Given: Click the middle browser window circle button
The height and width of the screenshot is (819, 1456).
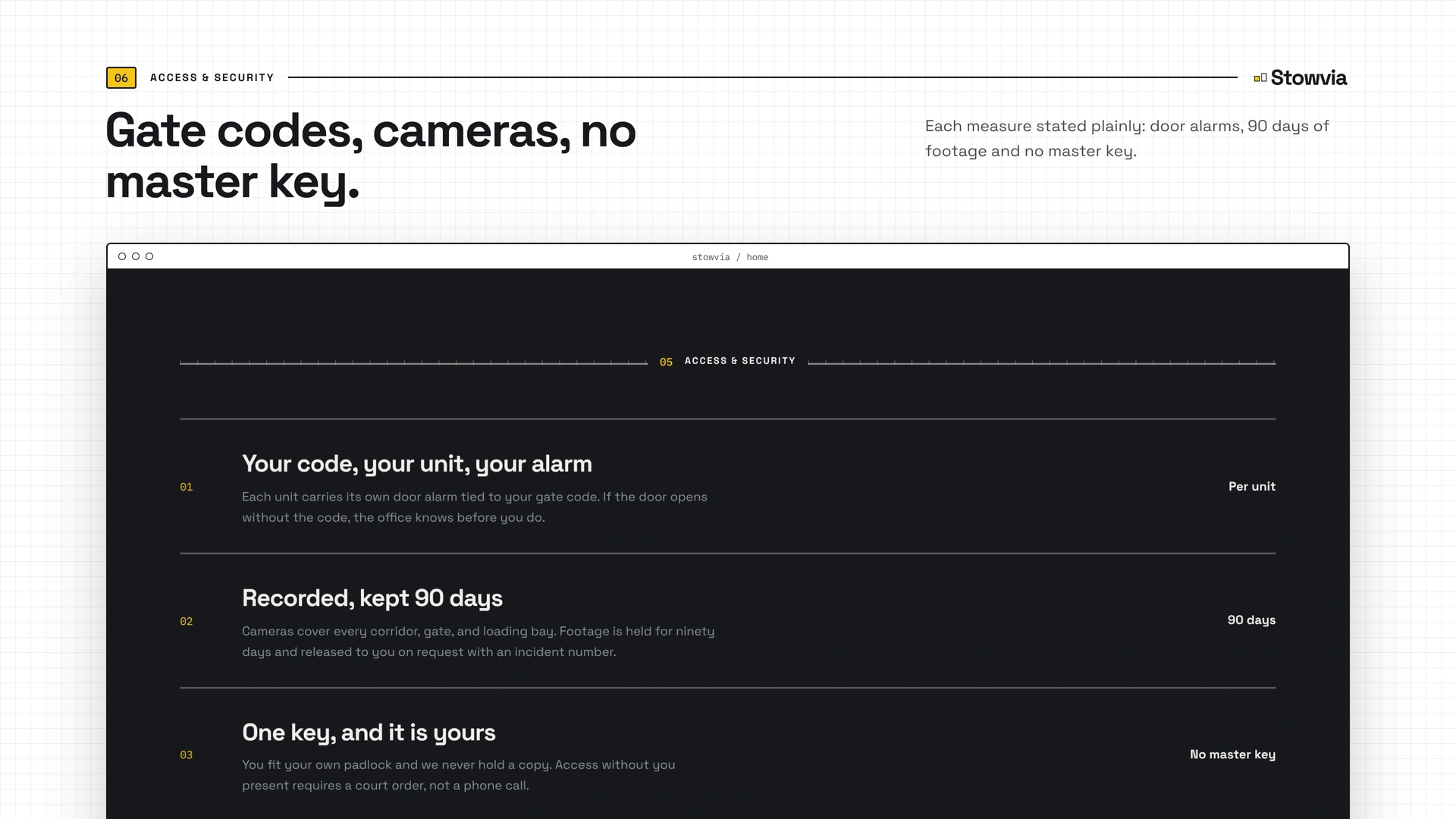Looking at the screenshot, I should click(x=136, y=256).
